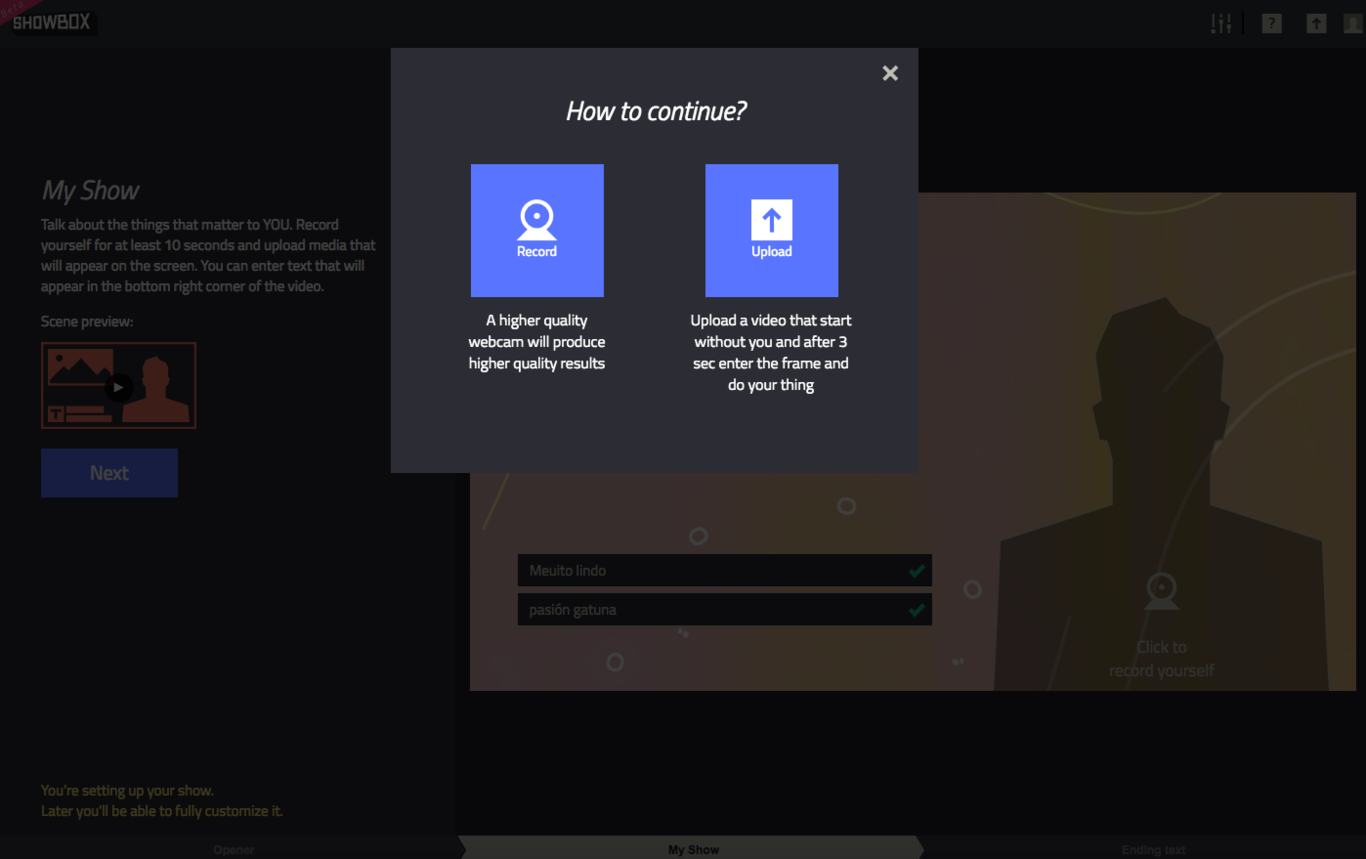Click the upload arrow icon in top toolbar
Image resolution: width=1366 pixels, height=859 pixels.
tap(1316, 22)
